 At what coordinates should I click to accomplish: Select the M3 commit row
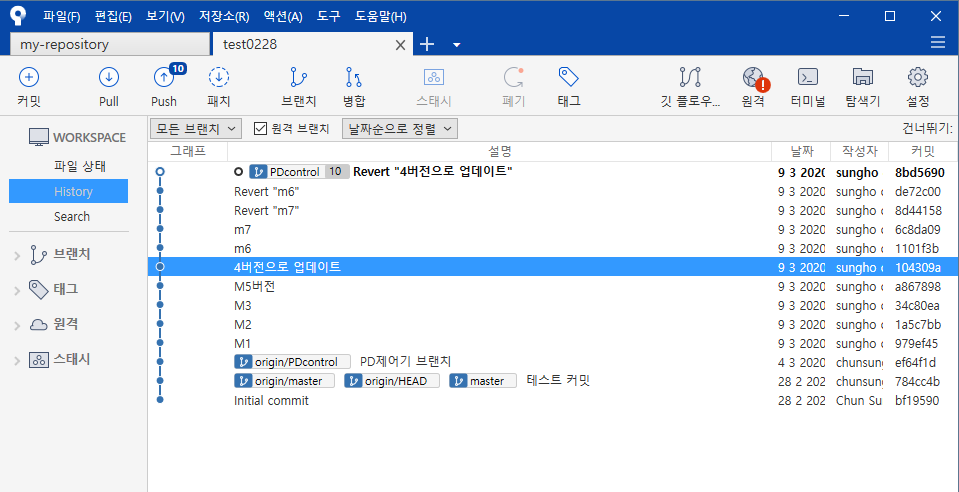click(x=554, y=305)
